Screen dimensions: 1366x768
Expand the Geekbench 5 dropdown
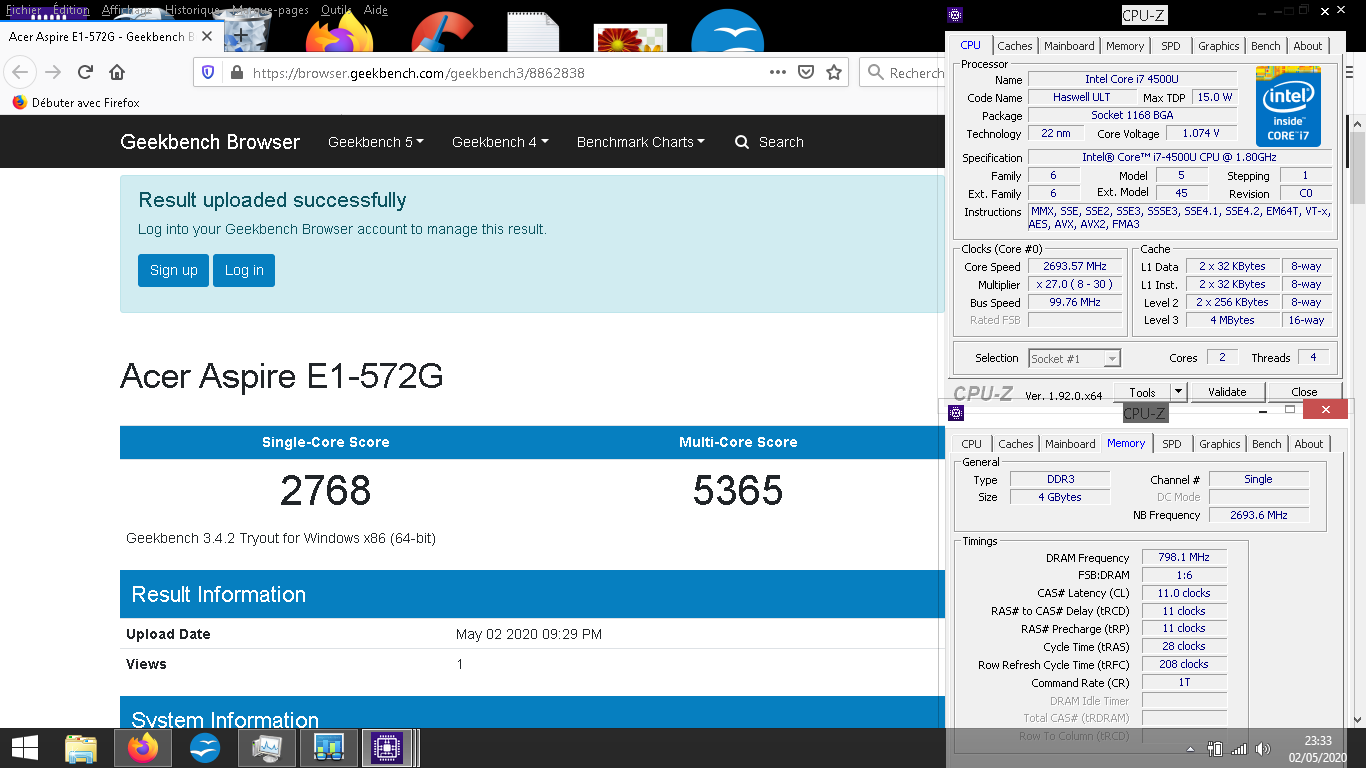376,142
